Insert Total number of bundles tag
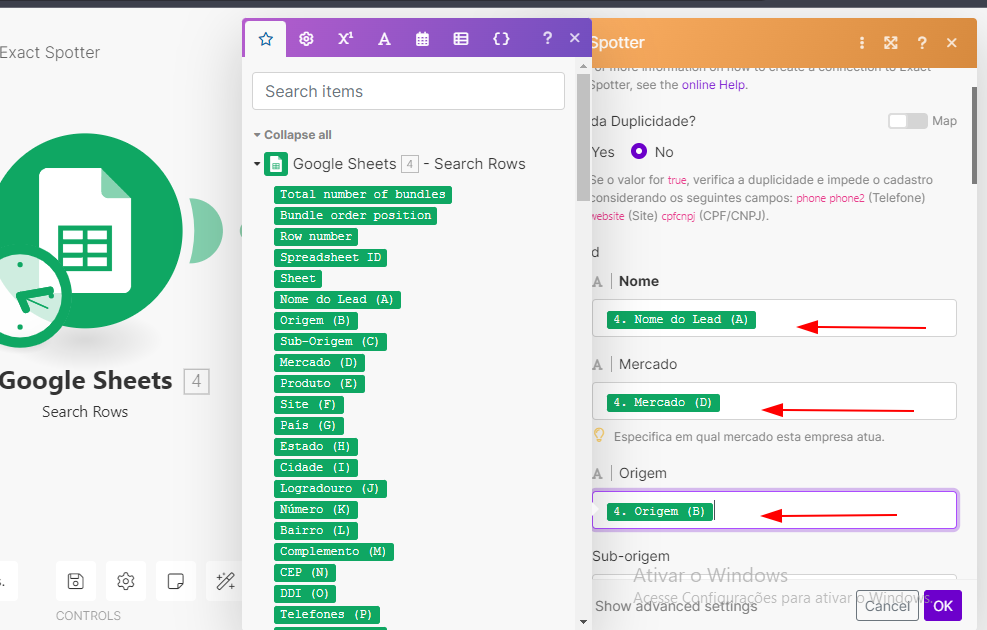 (363, 194)
